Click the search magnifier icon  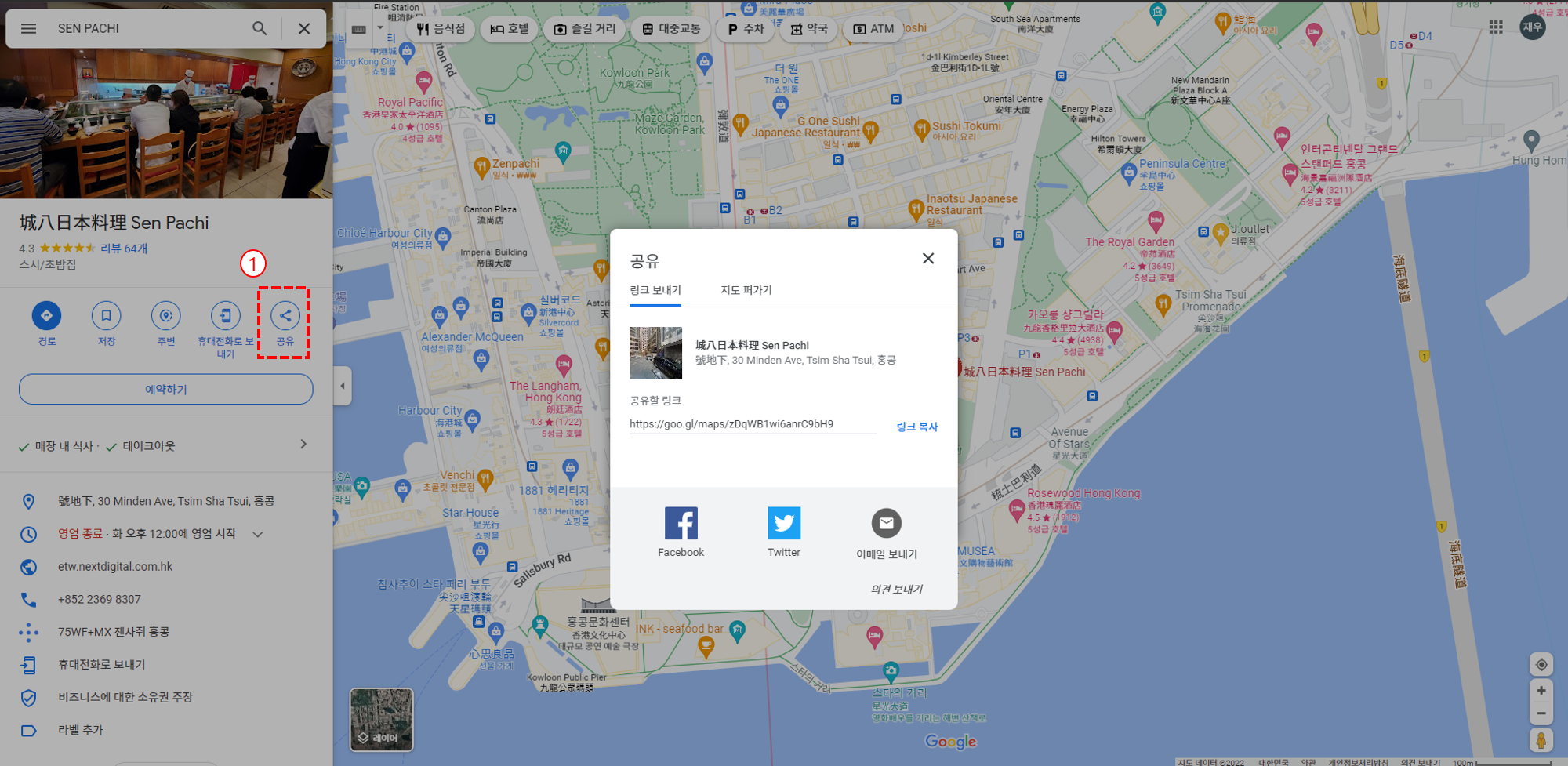[x=260, y=28]
